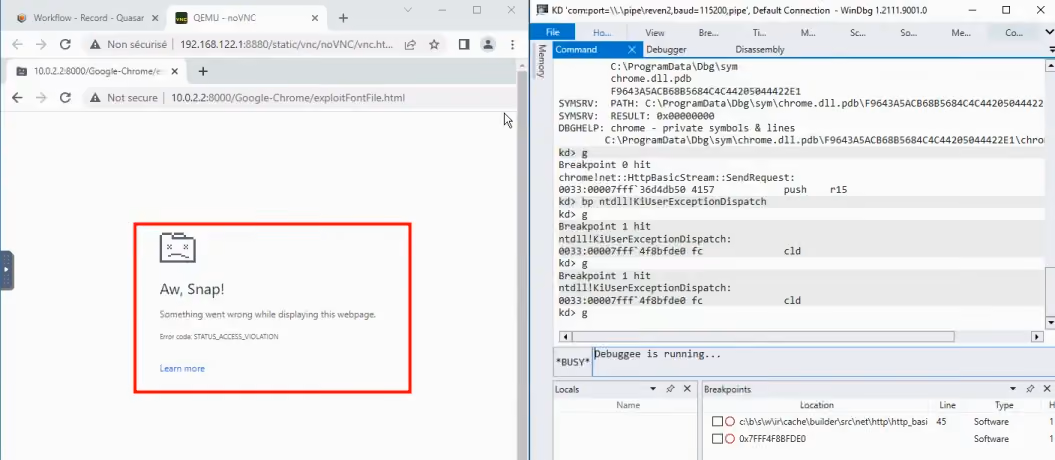Select the Debugger document tab
Image resolution: width=1055 pixels, height=460 pixels.
(666, 49)
